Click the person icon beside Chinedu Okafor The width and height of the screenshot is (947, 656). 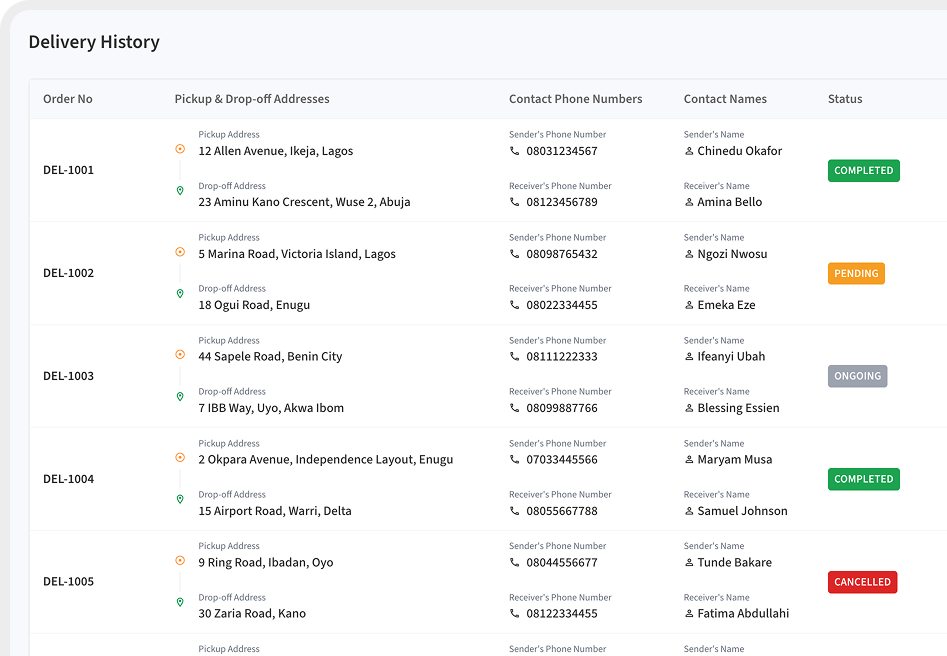(689, 151)
